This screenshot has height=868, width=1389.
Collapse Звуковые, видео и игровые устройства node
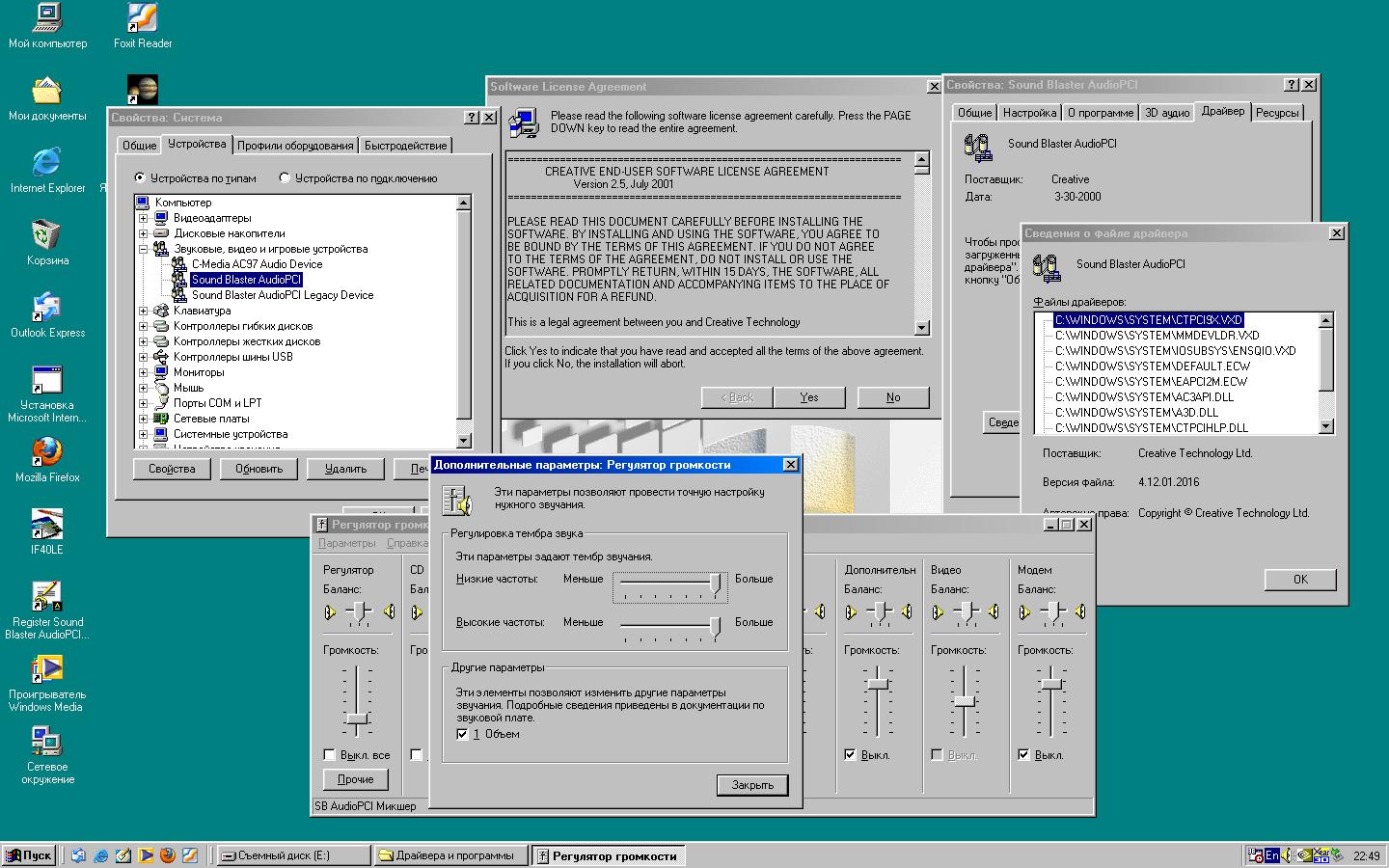[143, 249]
